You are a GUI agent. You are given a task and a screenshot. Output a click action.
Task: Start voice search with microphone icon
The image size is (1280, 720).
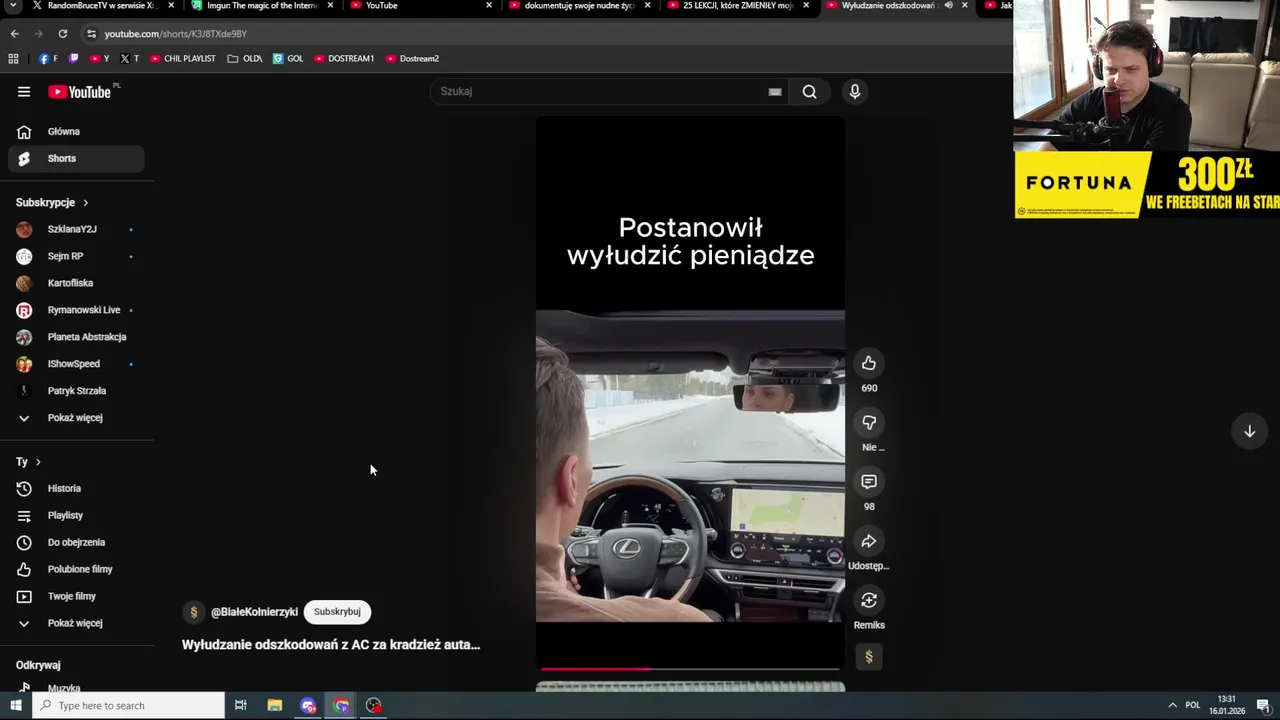(x=855, y=92)
